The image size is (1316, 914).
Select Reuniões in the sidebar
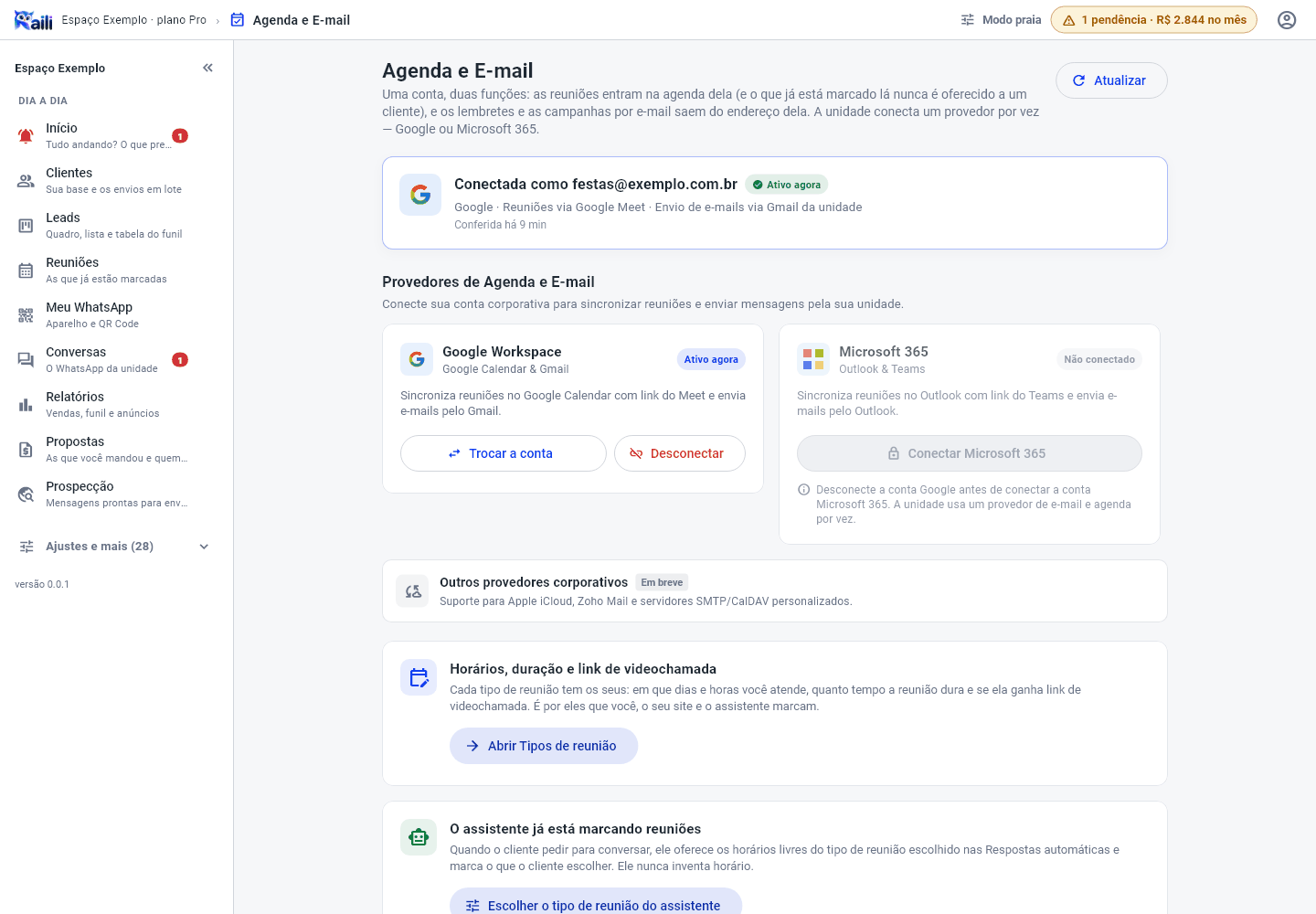(115, 271)
